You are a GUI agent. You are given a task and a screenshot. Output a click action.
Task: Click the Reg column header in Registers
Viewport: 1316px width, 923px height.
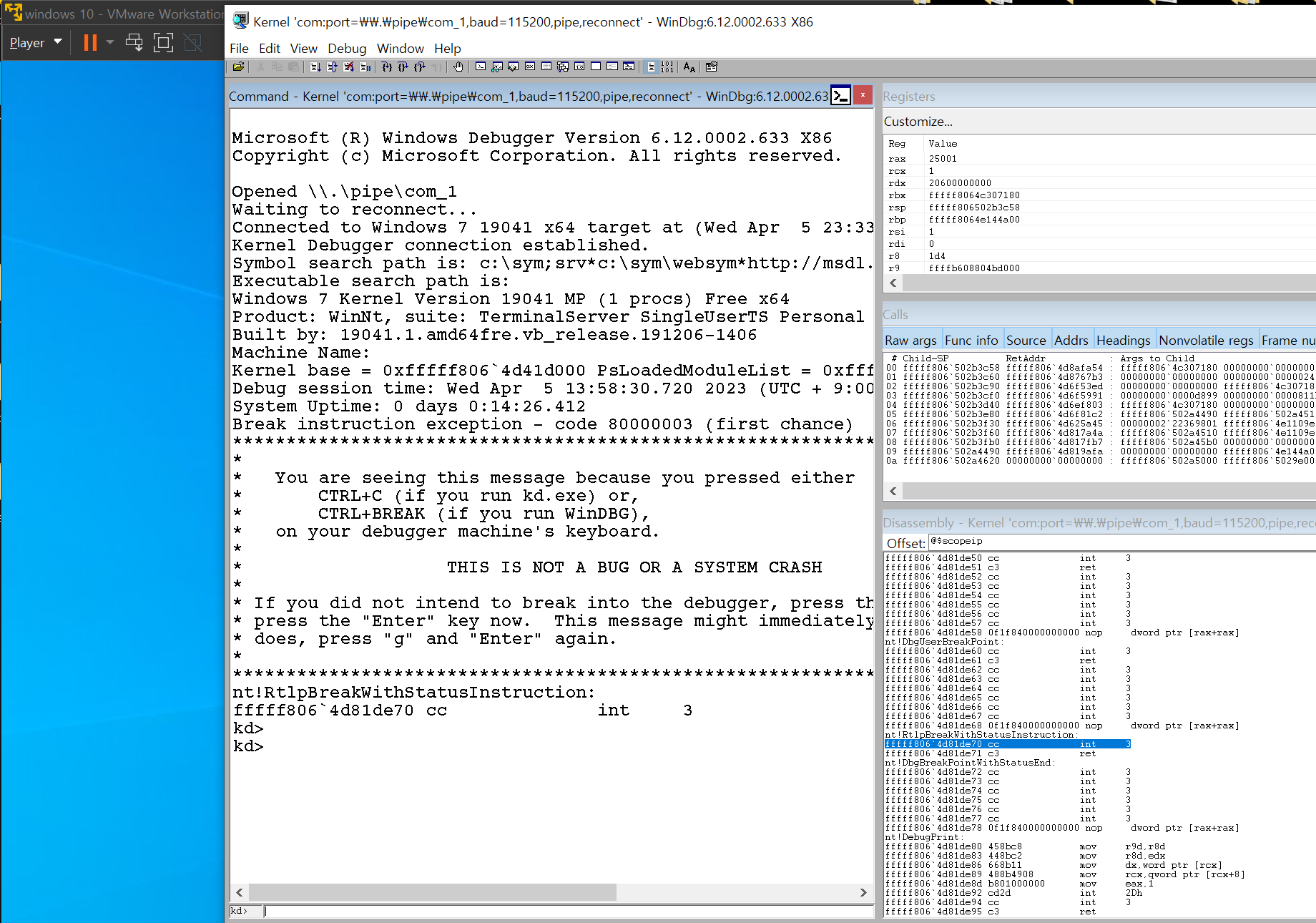(897, 144)
